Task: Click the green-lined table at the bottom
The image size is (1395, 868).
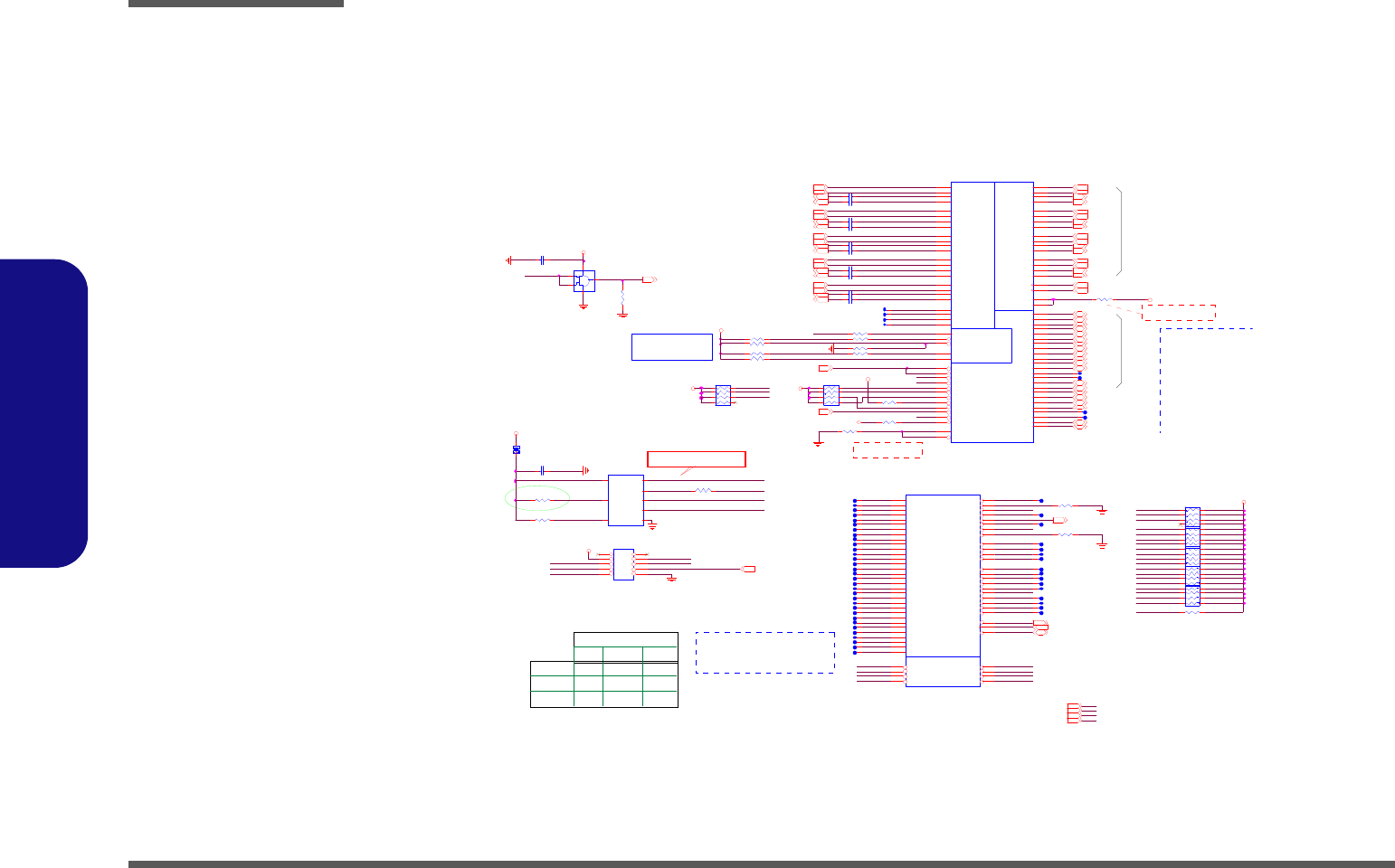Action: 603,669
